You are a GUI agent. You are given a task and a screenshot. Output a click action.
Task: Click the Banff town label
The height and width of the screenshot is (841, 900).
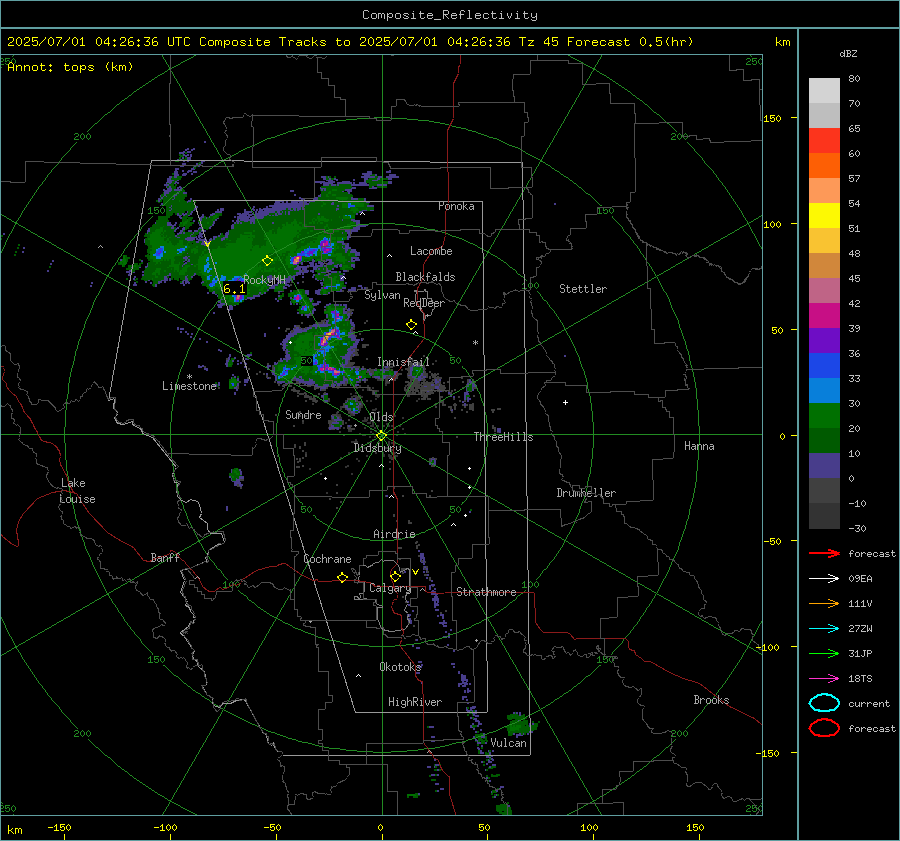click(x=165, y=557)
